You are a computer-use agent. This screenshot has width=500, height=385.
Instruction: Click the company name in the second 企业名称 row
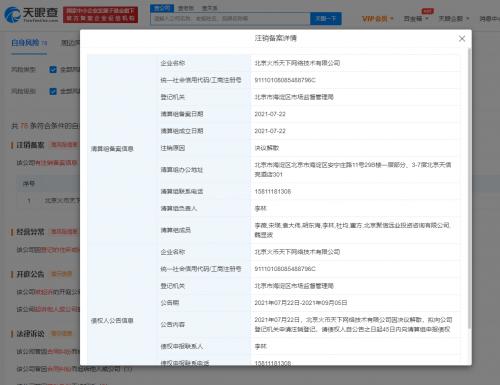(x=297, y=252)
